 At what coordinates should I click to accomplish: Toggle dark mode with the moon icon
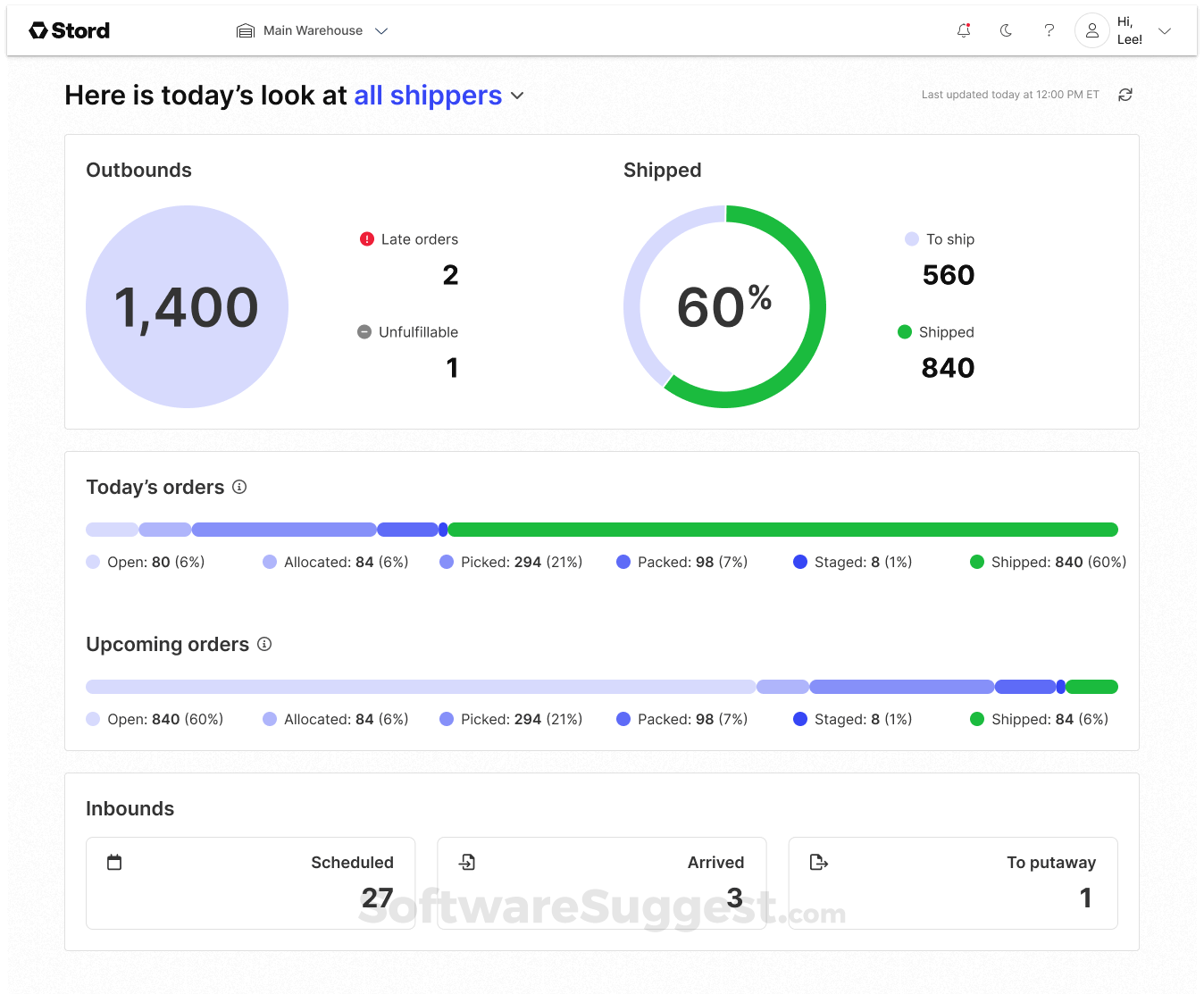pyautogui.click(x=1006, y=30)
